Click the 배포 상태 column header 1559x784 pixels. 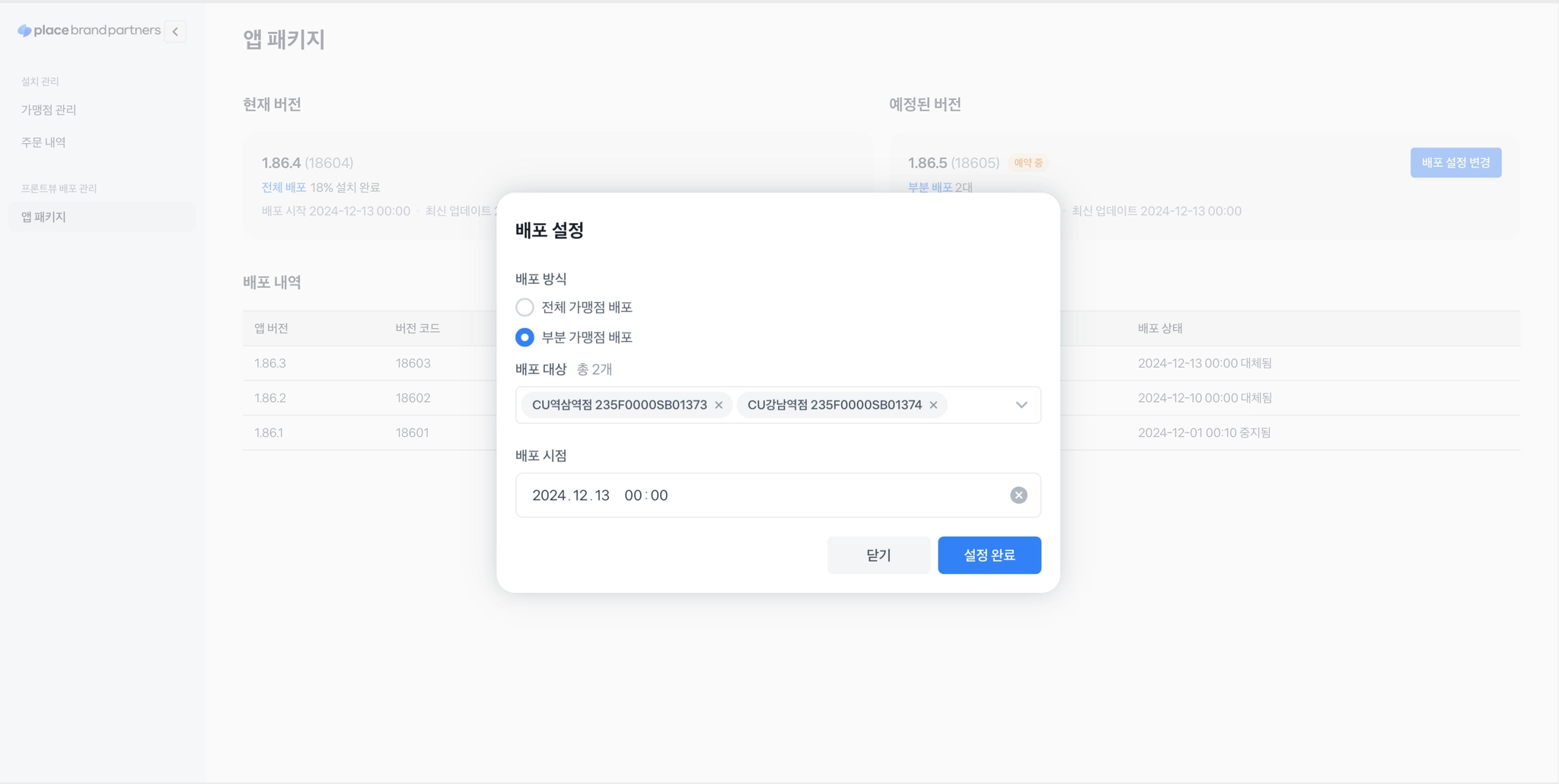coord(1160,328)
